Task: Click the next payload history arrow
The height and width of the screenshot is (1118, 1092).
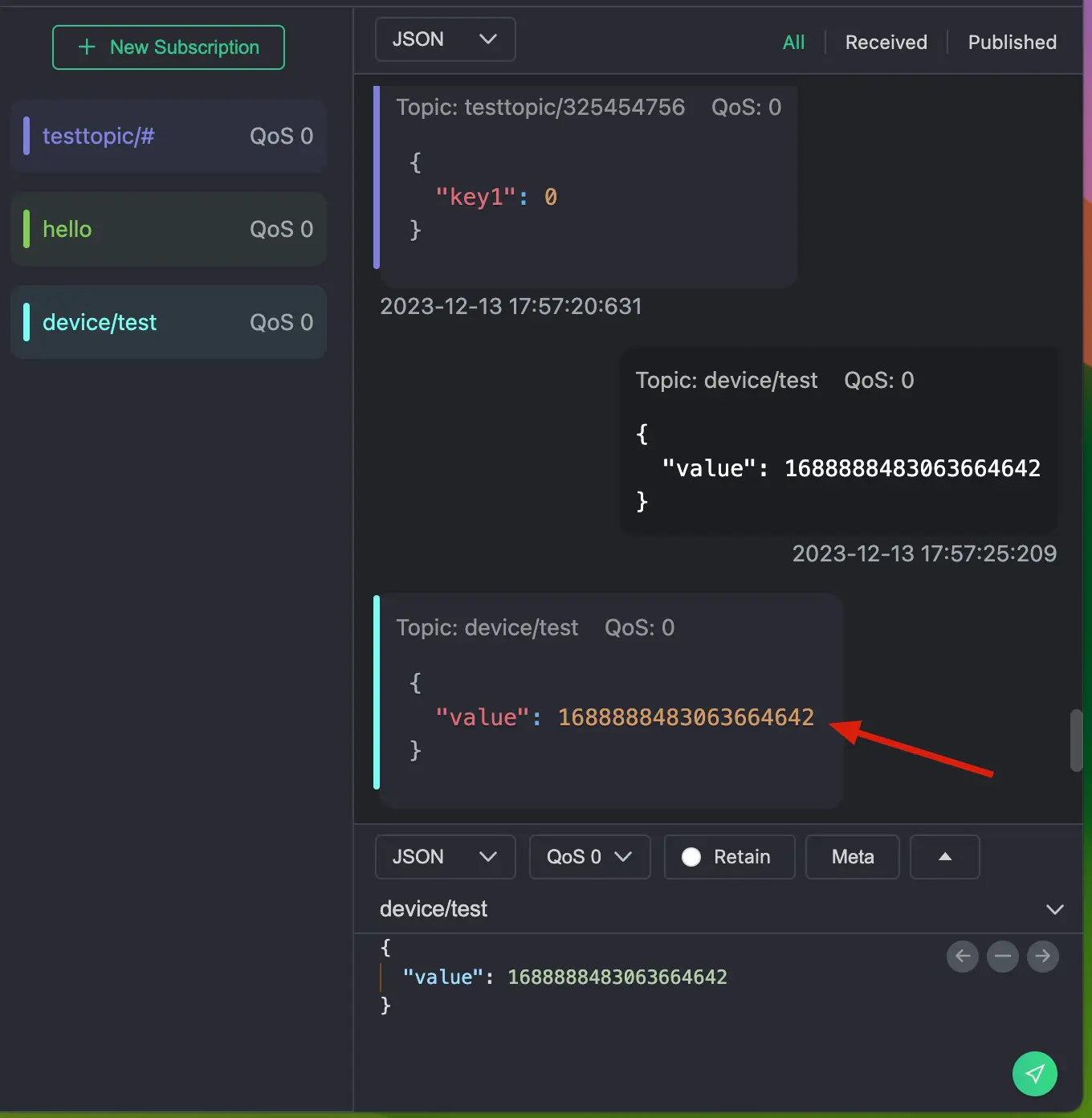Action: click(1043, 957)
